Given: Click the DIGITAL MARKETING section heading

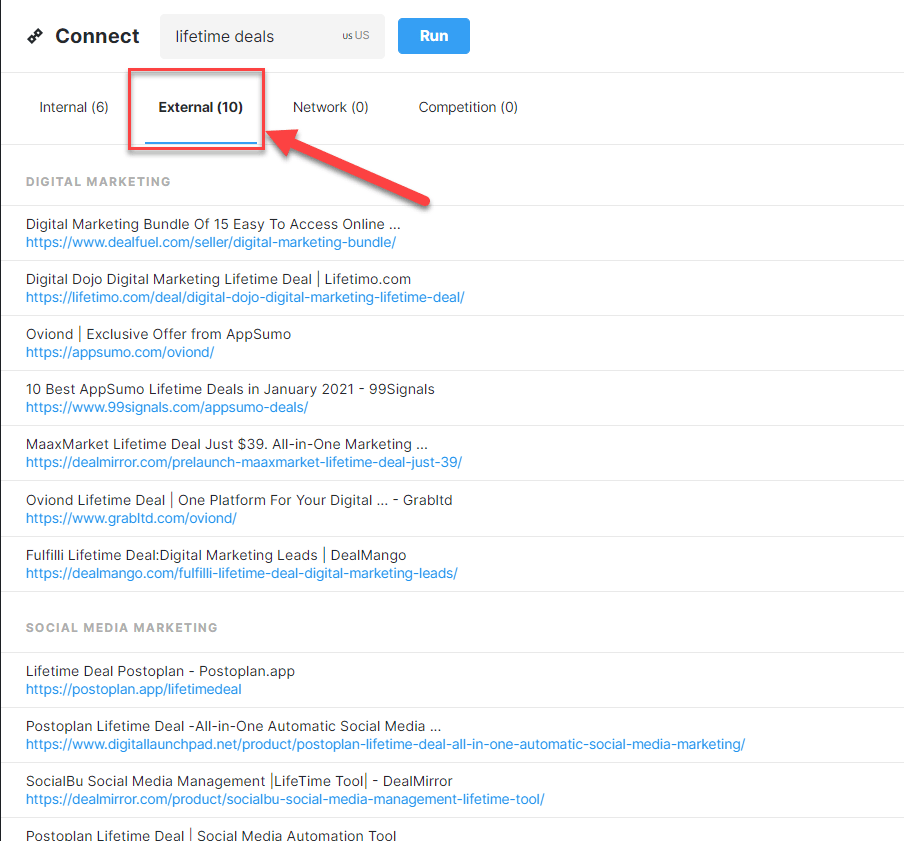Looking at the screenshot, I should point(99,182).
